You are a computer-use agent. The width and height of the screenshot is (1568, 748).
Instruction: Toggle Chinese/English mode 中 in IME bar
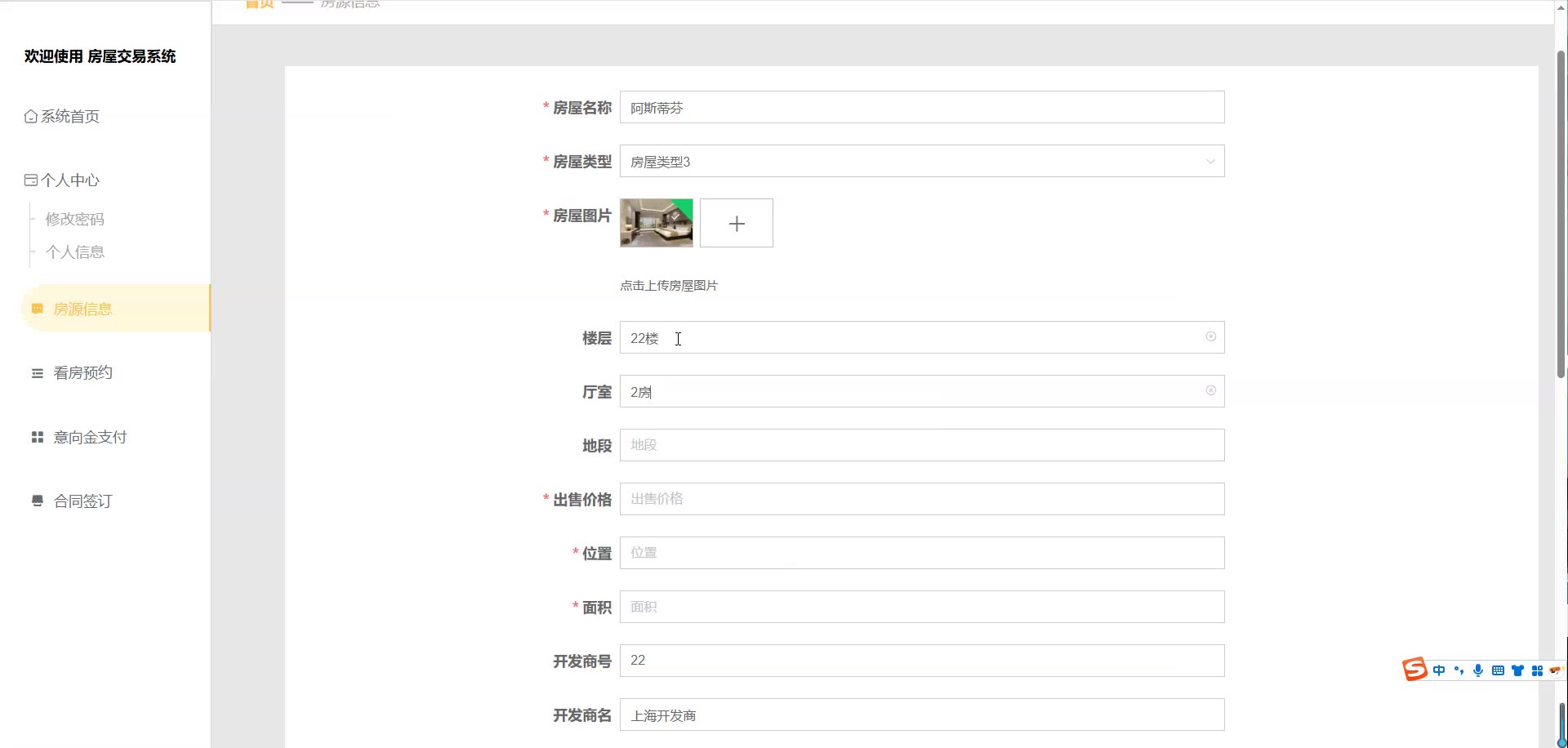point(1439,670)
